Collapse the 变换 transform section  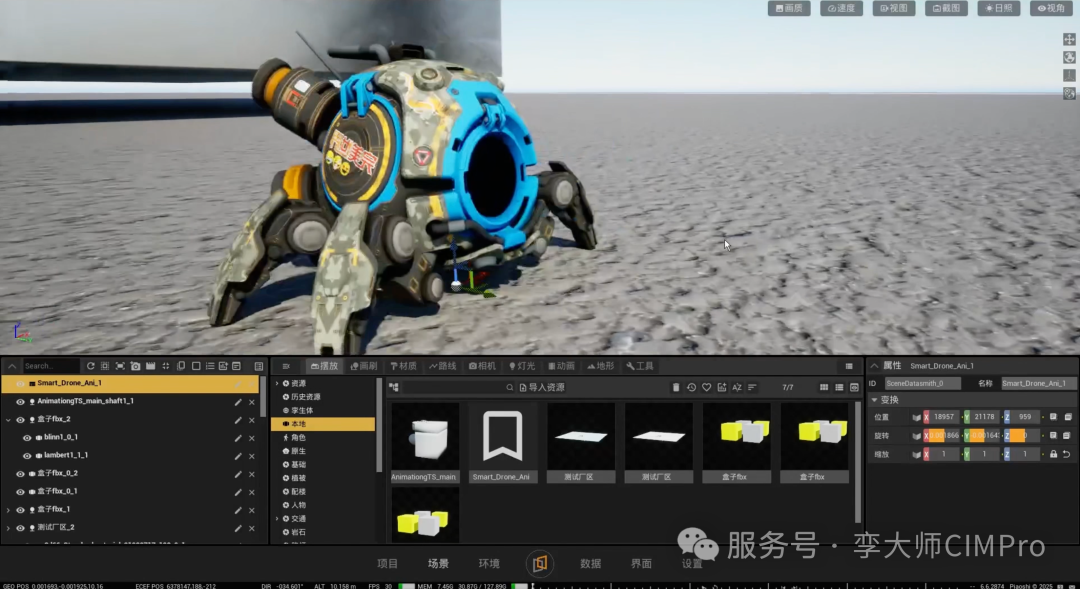[x=874, y=400]
